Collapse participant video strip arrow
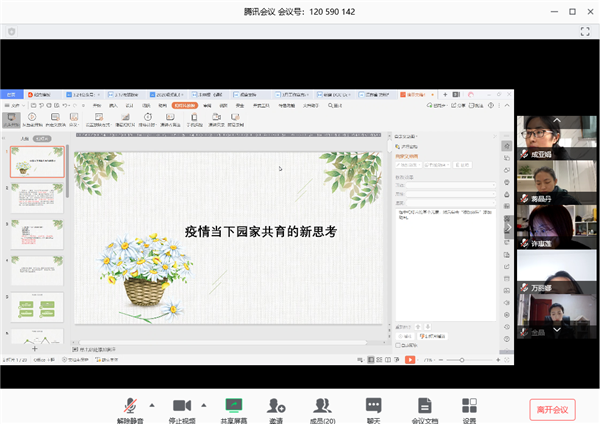 508,227
